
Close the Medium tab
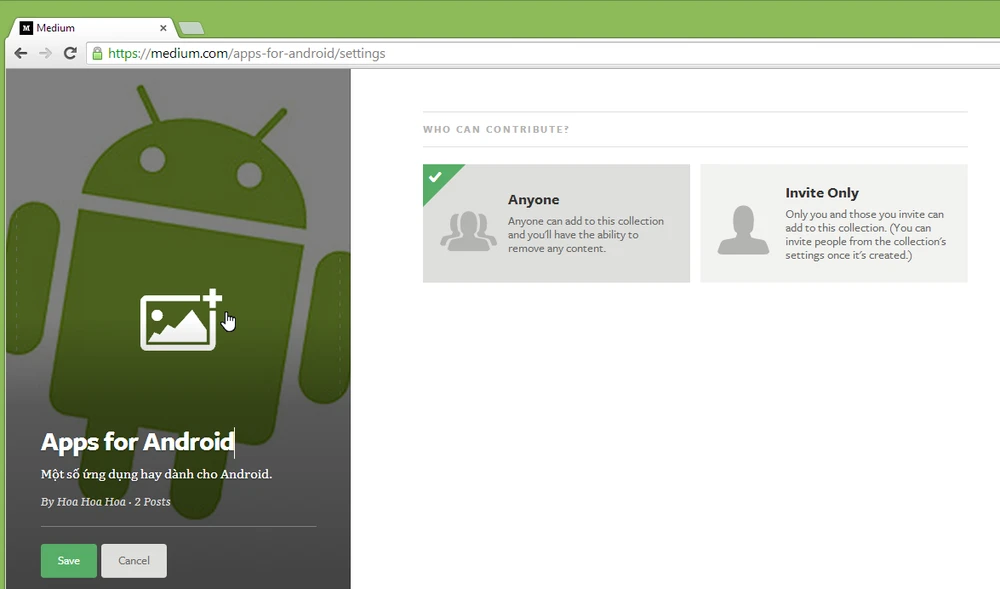tap(163, 28)
